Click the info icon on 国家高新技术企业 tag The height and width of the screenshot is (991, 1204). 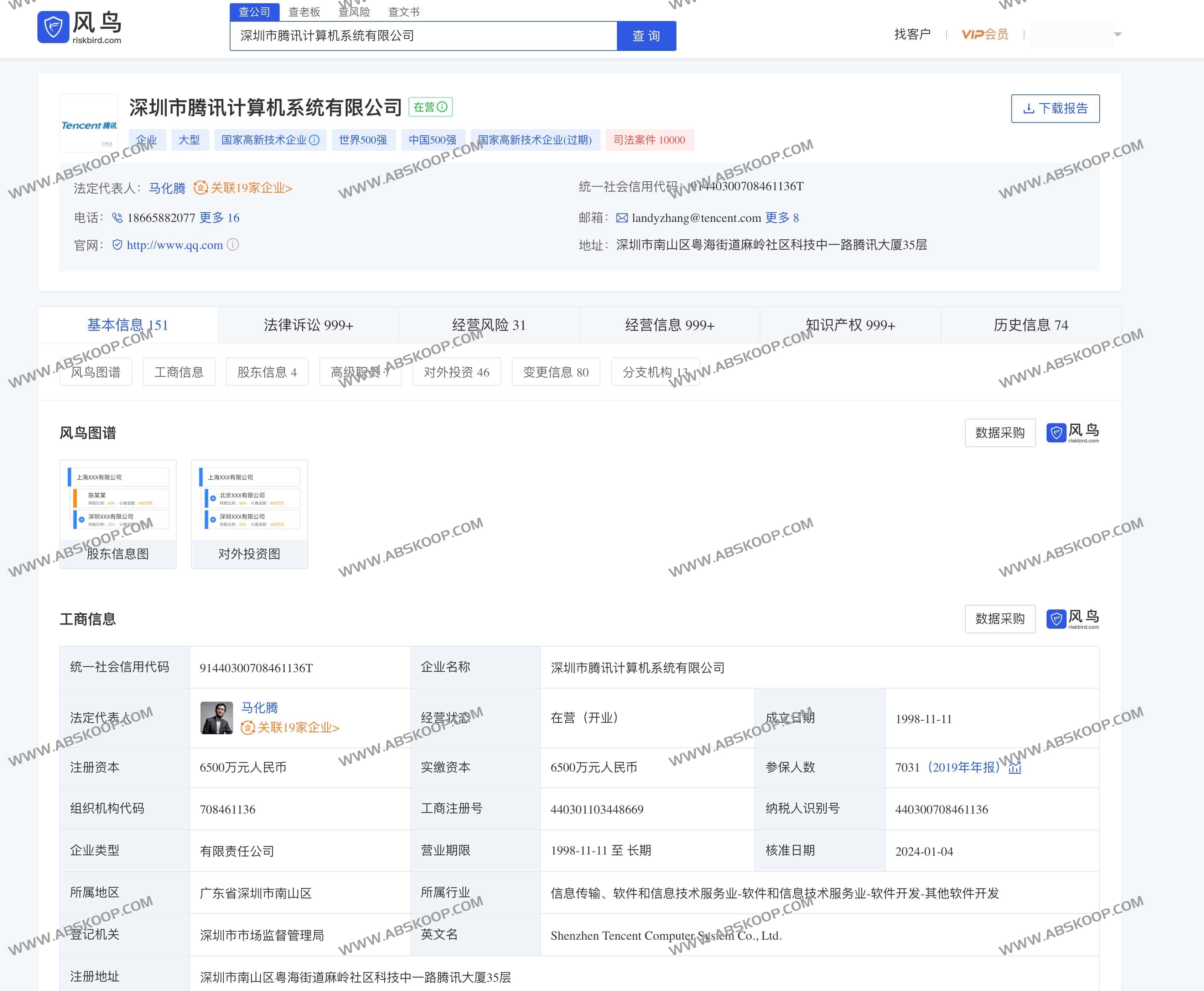click(315, 140)
